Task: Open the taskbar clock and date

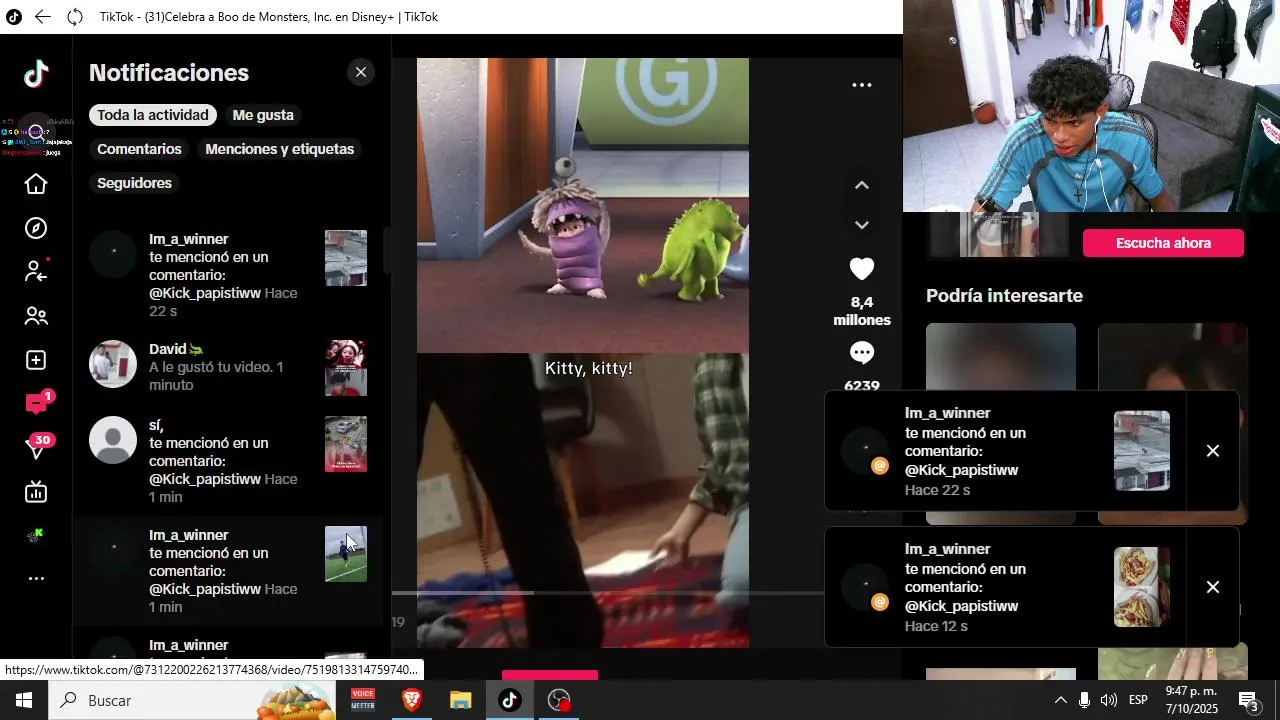Action: pos(1192,700)
